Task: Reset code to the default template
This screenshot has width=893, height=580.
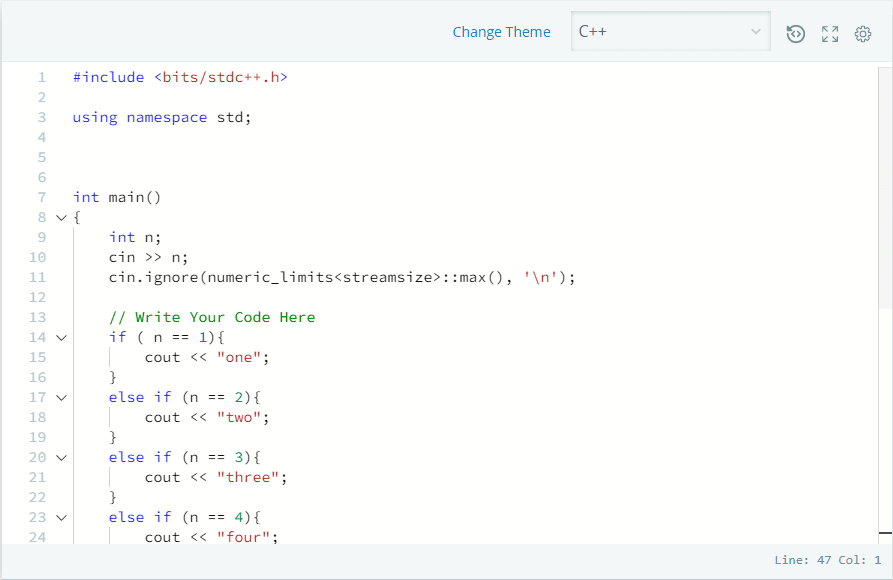Action: click(x=795, y=33)
